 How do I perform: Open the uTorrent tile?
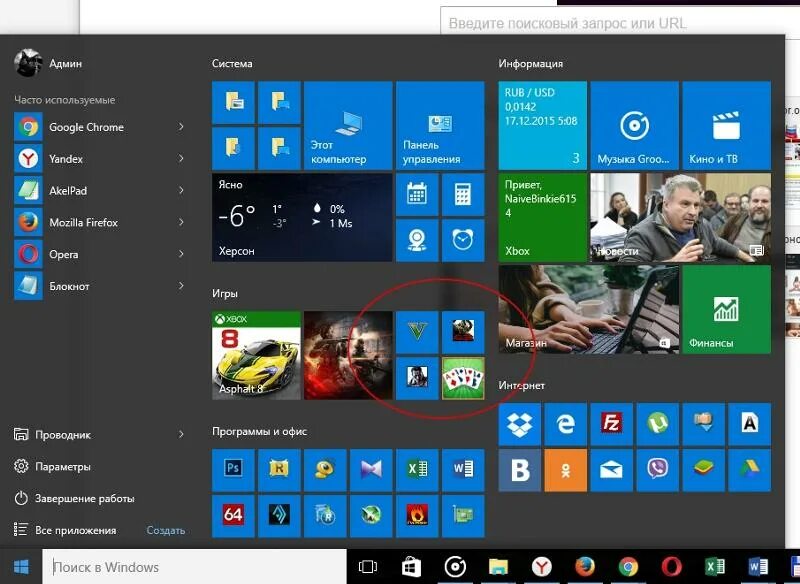tap(657, 424)
